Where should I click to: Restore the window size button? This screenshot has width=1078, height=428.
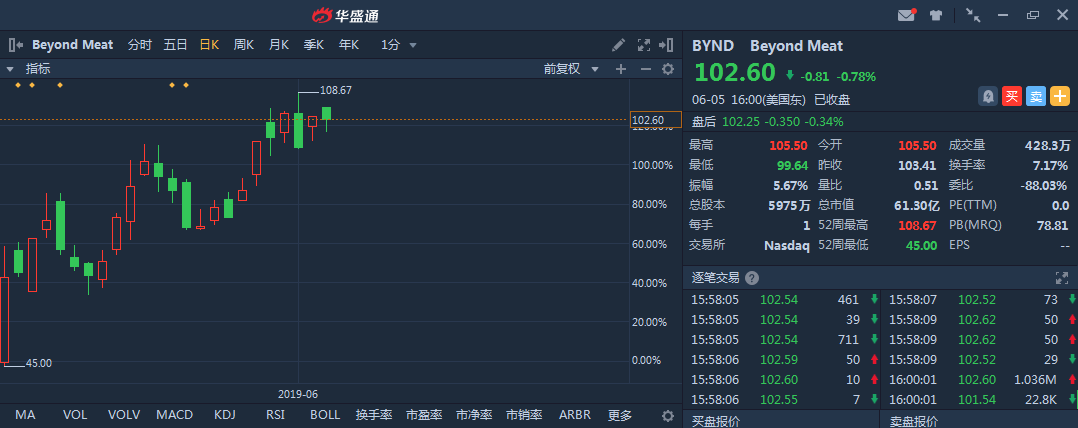click(x=1033, y=15)
